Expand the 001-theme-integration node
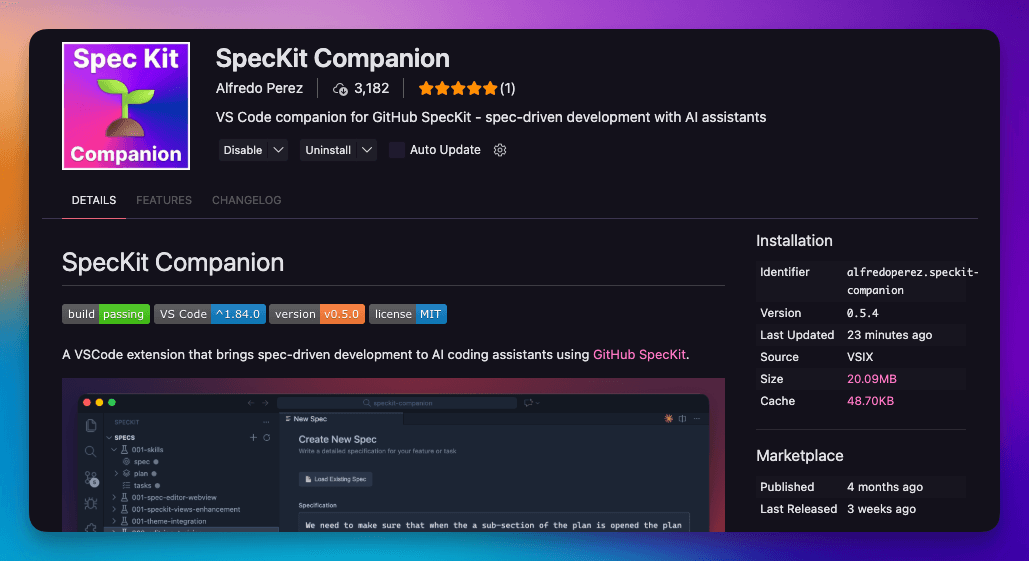The width and height of the screenshot is (1029, 561). coord(114,521)
